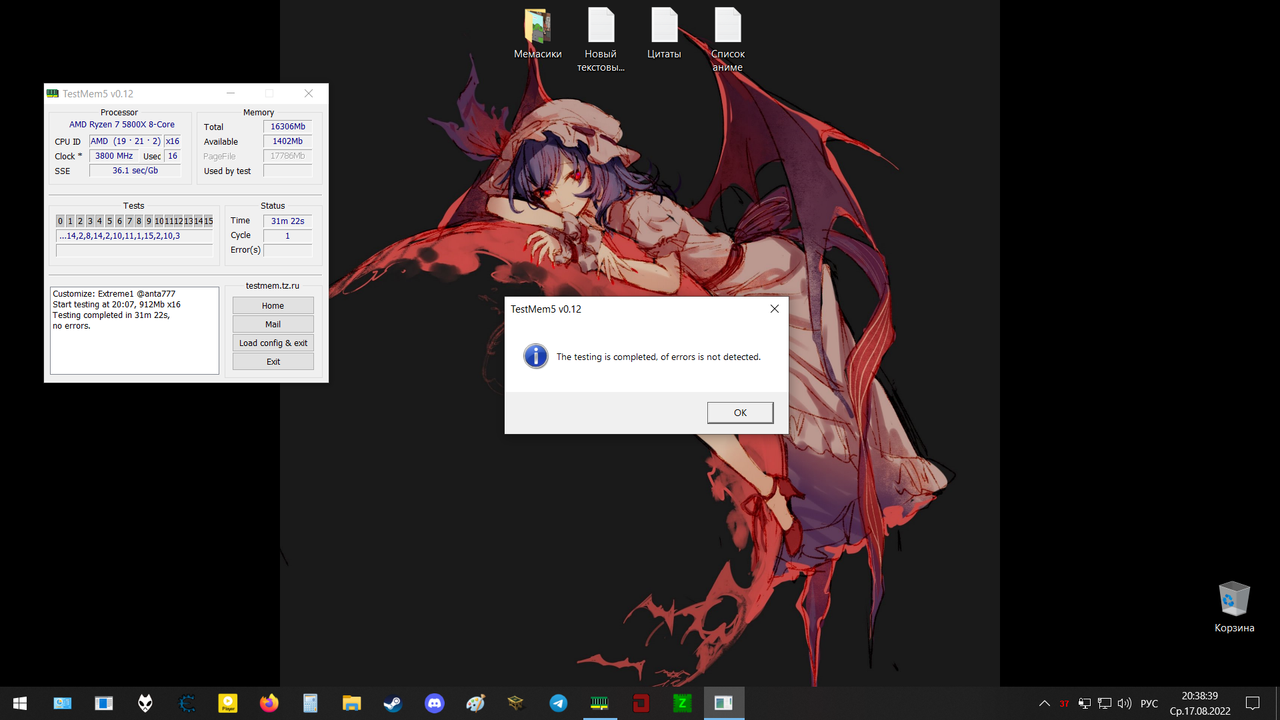
Task: Open File Explorer from the taskbar
Action: [351, 703]
